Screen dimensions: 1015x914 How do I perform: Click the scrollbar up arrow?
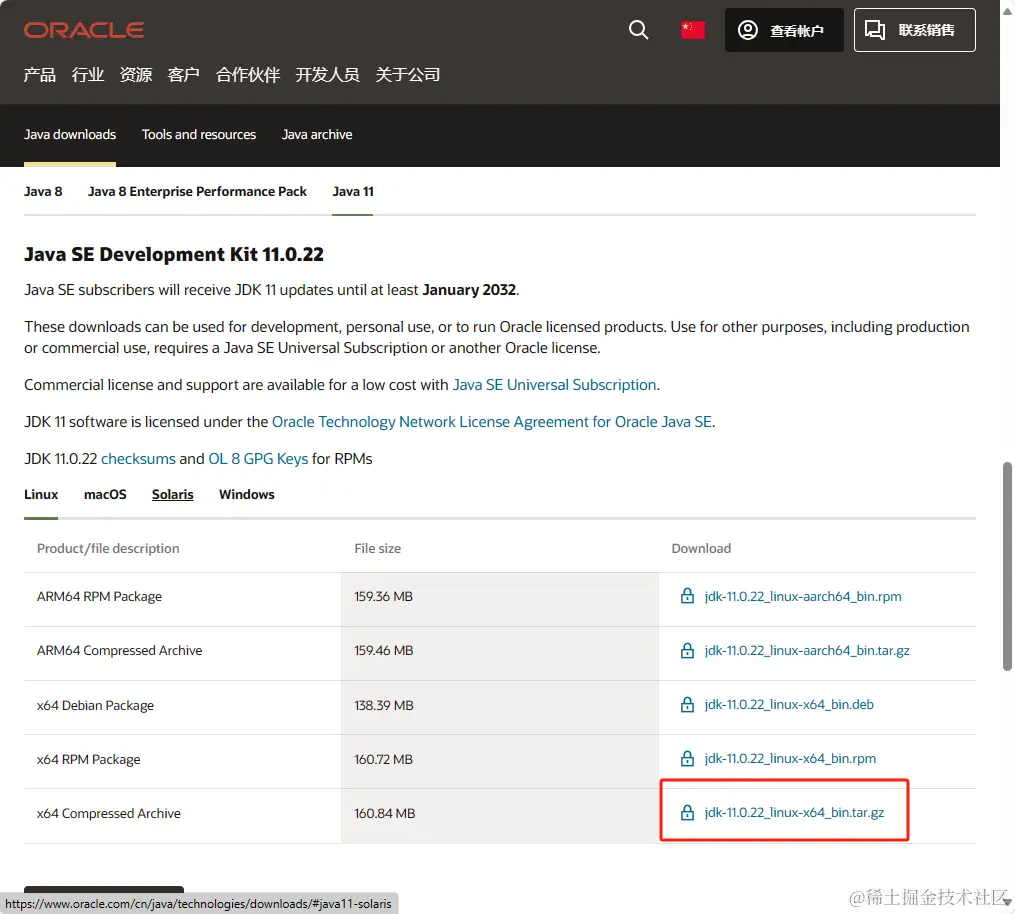(x=1007, y=10)
